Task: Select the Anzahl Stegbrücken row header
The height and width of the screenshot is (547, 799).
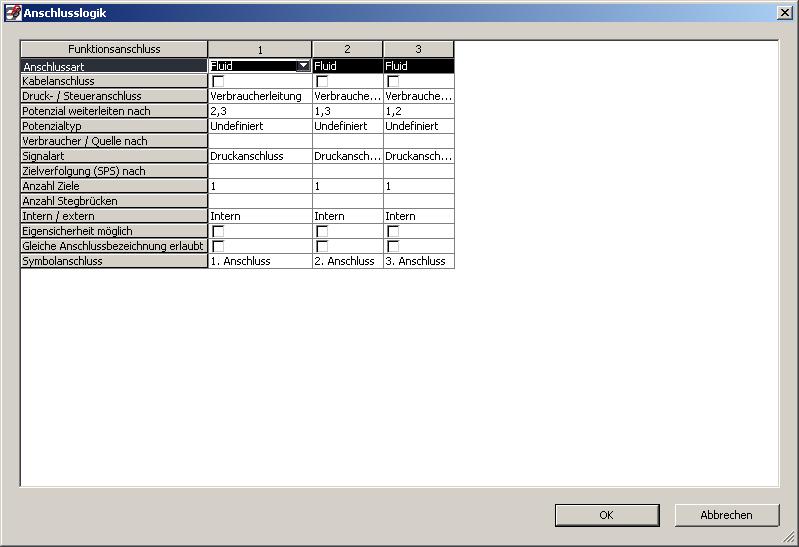Action: click(x=114, y=201)
